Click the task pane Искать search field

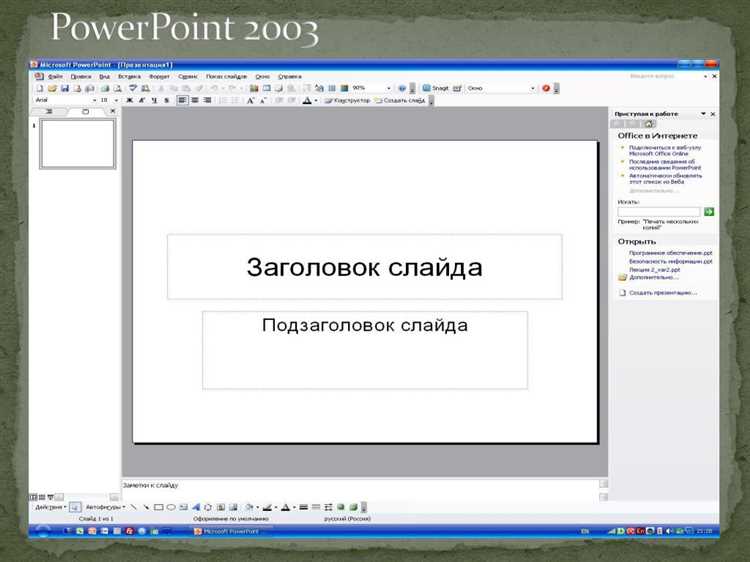click(659, 212)
